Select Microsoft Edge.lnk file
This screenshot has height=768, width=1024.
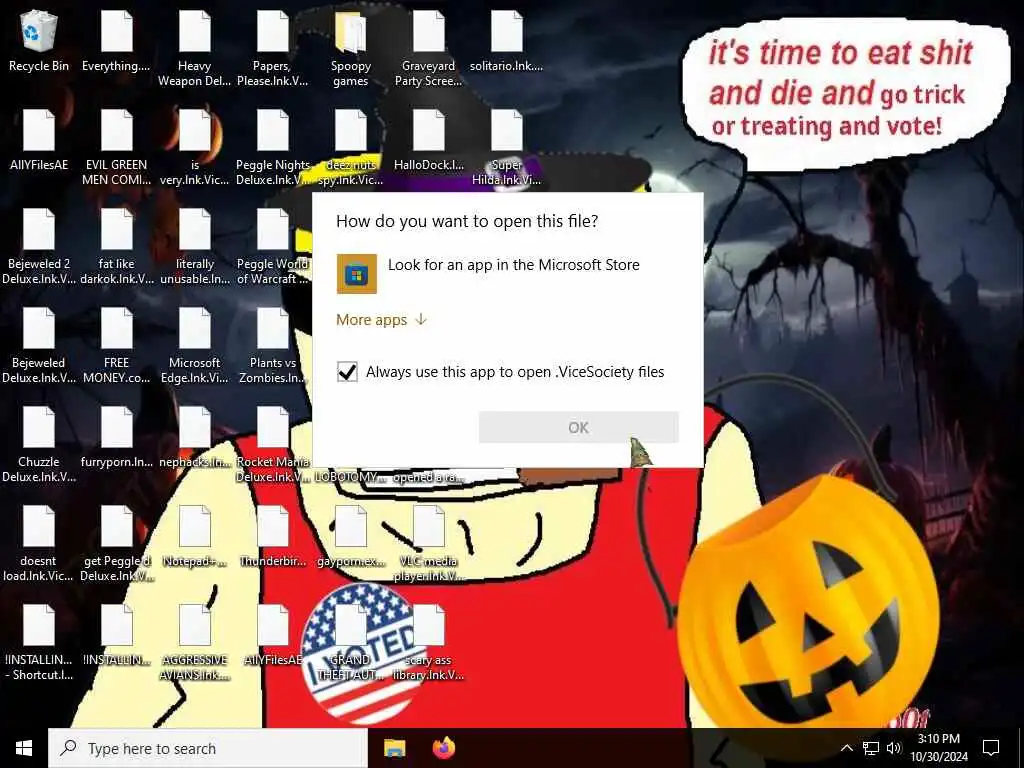pyautogui.click(x=195, y=346)
